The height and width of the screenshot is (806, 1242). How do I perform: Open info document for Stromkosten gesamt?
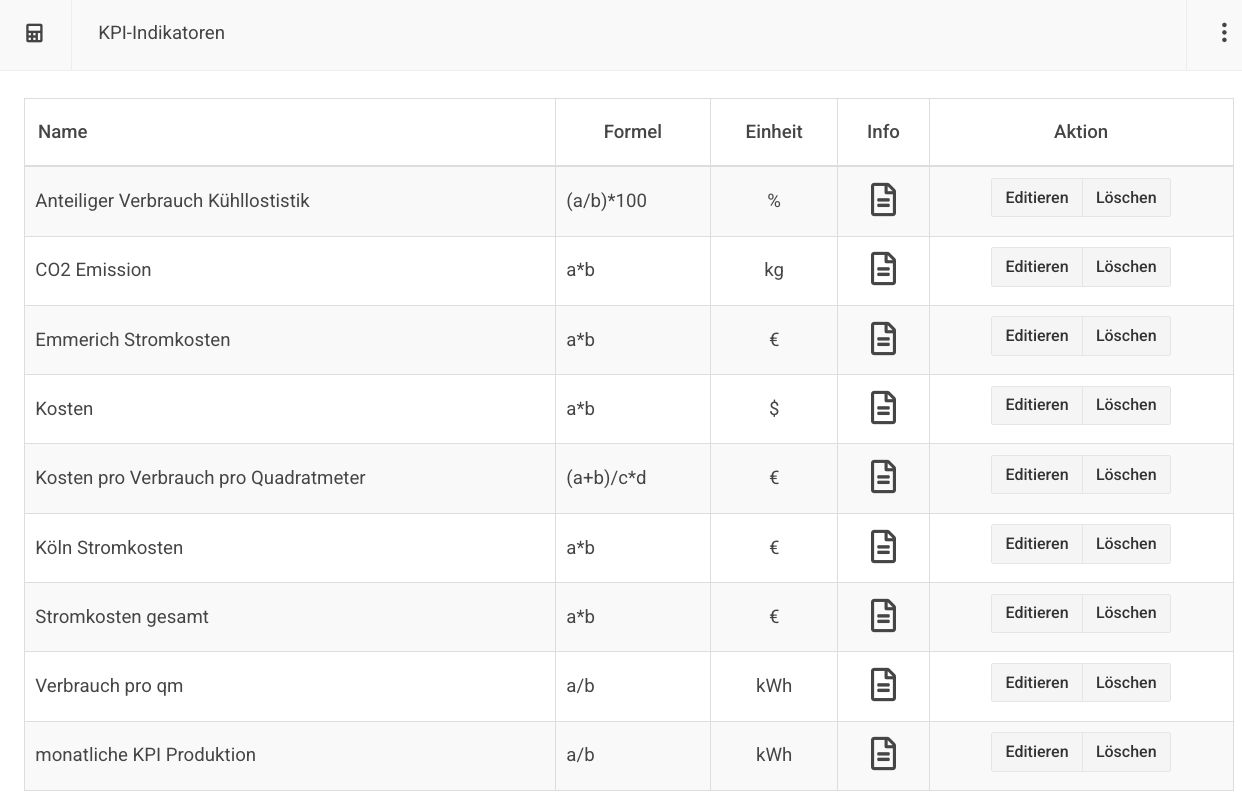[x=883, y=616]
